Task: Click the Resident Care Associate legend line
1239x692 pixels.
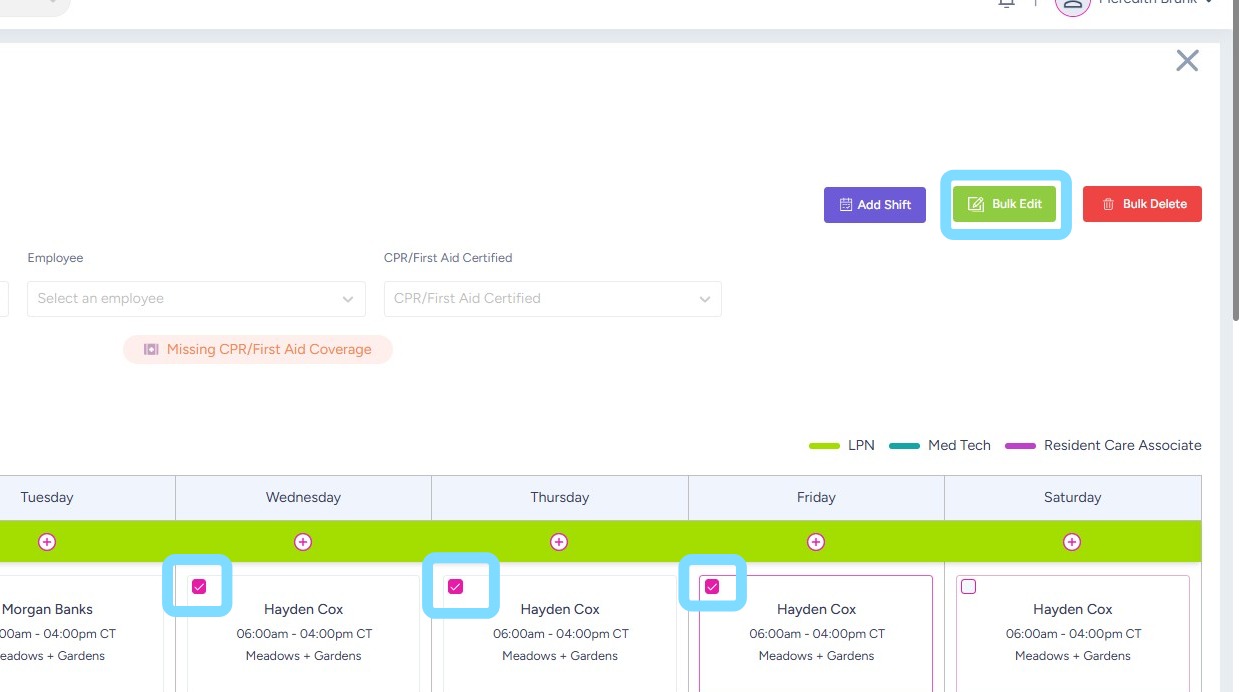Action: tap(1020, 446)
